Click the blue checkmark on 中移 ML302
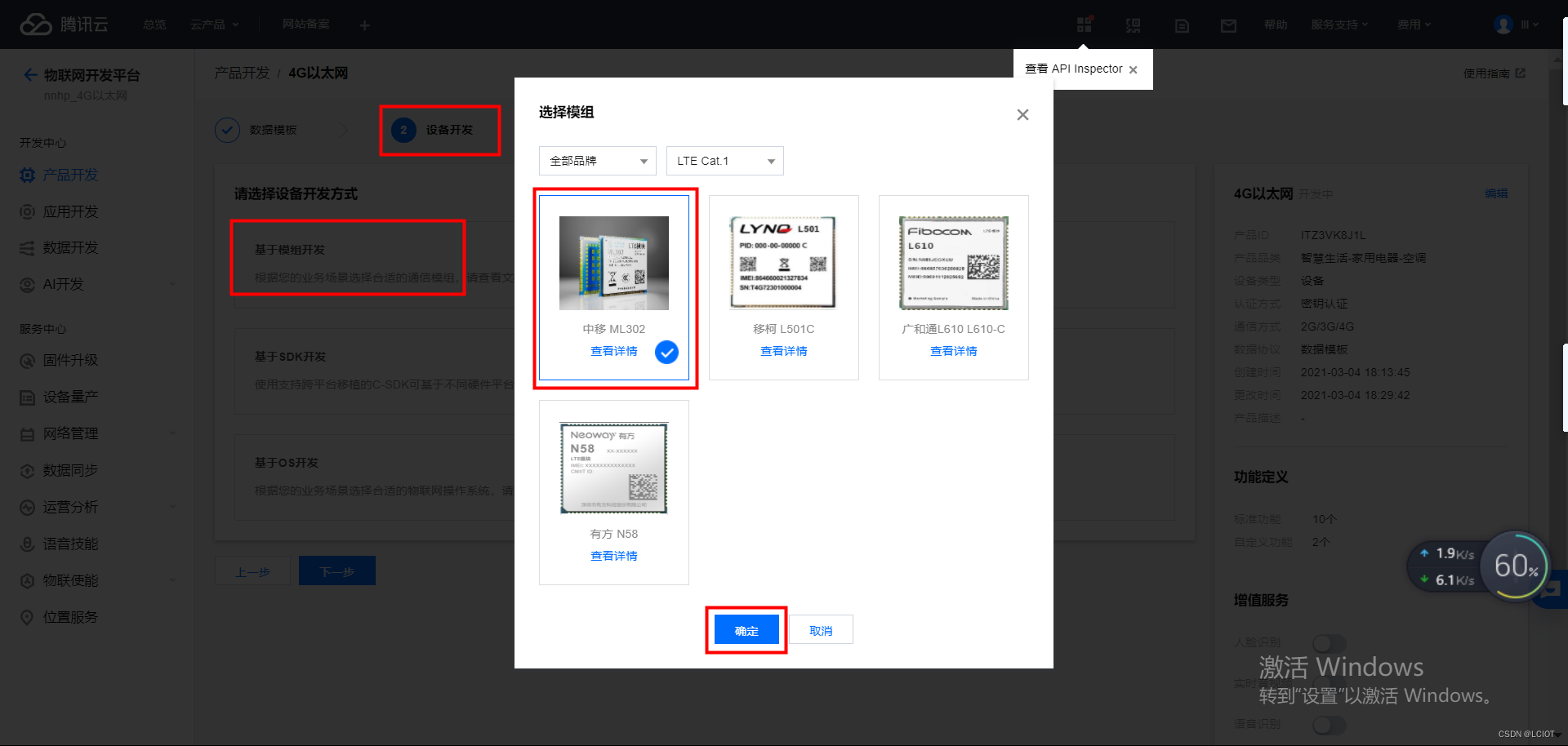This screenshot has height=746, width=1568. click(666, 352)
